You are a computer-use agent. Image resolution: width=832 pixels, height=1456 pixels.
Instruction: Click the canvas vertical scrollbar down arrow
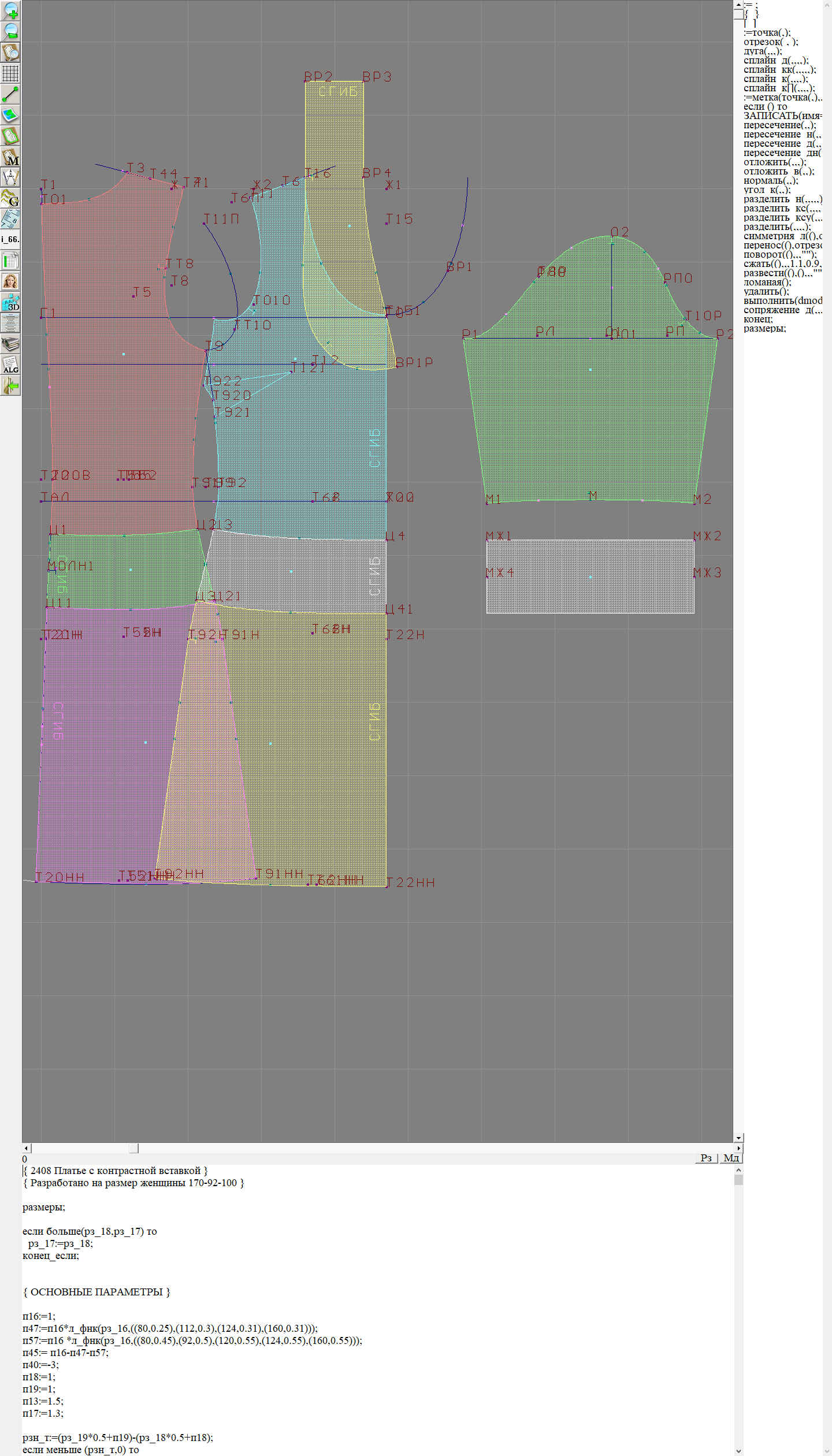738,1138
